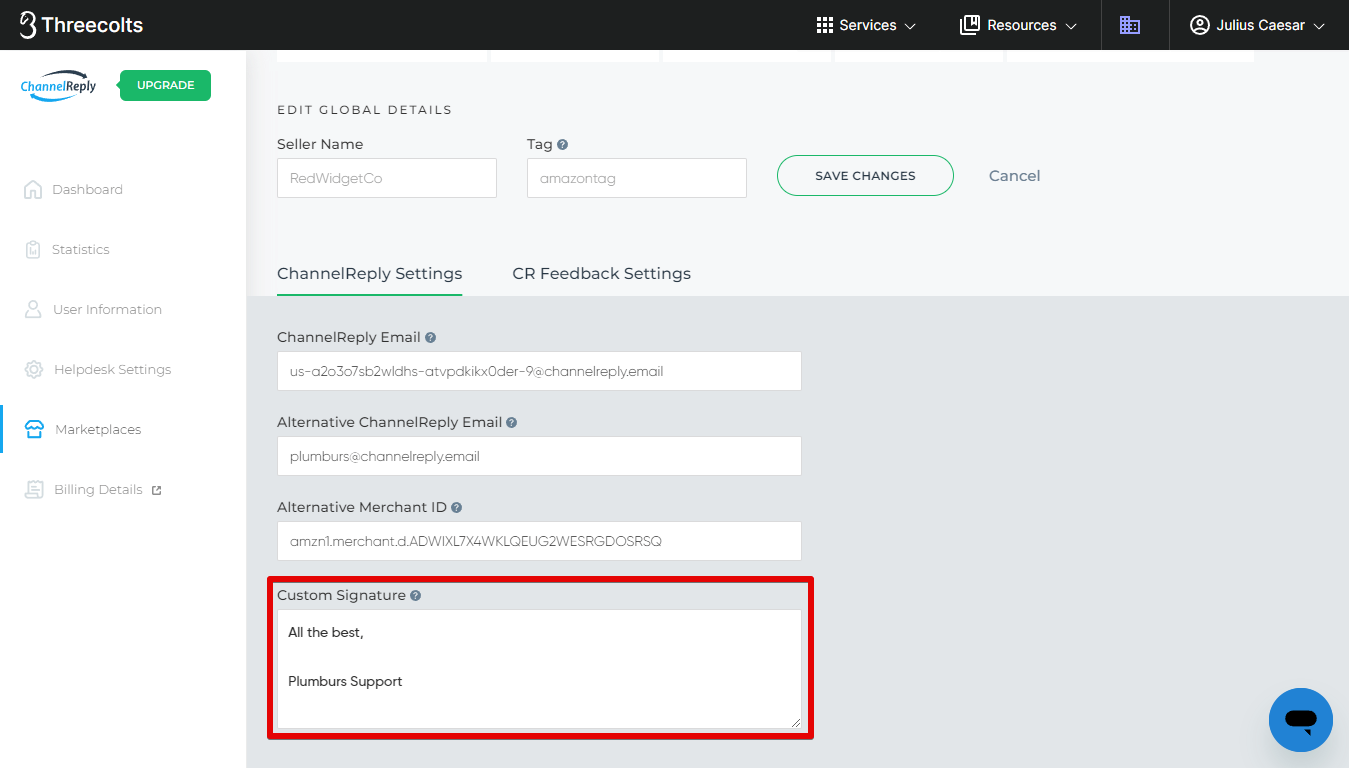Show Custom Signature help tooltip
1349x768 pixels.
pyautogui.click(x=415, y=596)
